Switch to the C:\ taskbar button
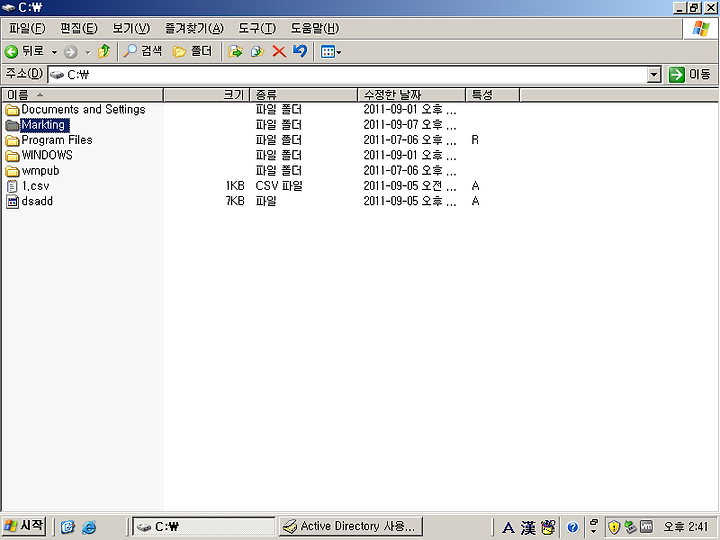This screenshot has height=540, width=720. (204, 527)
